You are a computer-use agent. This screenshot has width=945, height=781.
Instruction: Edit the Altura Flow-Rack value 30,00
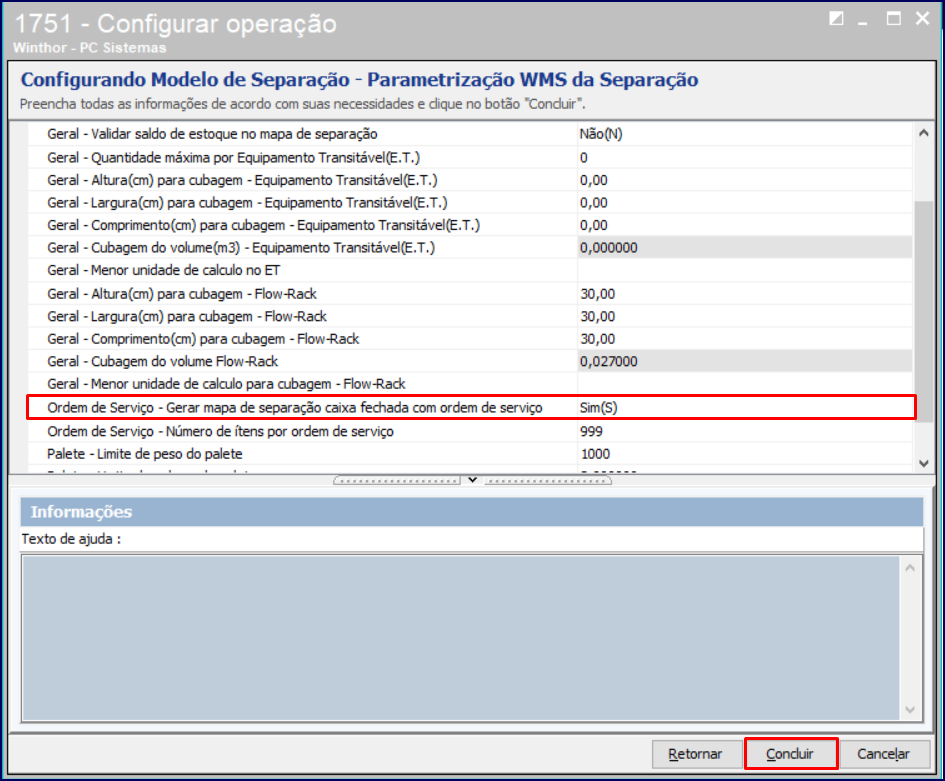pyautogui.click(x=745, y=293)
